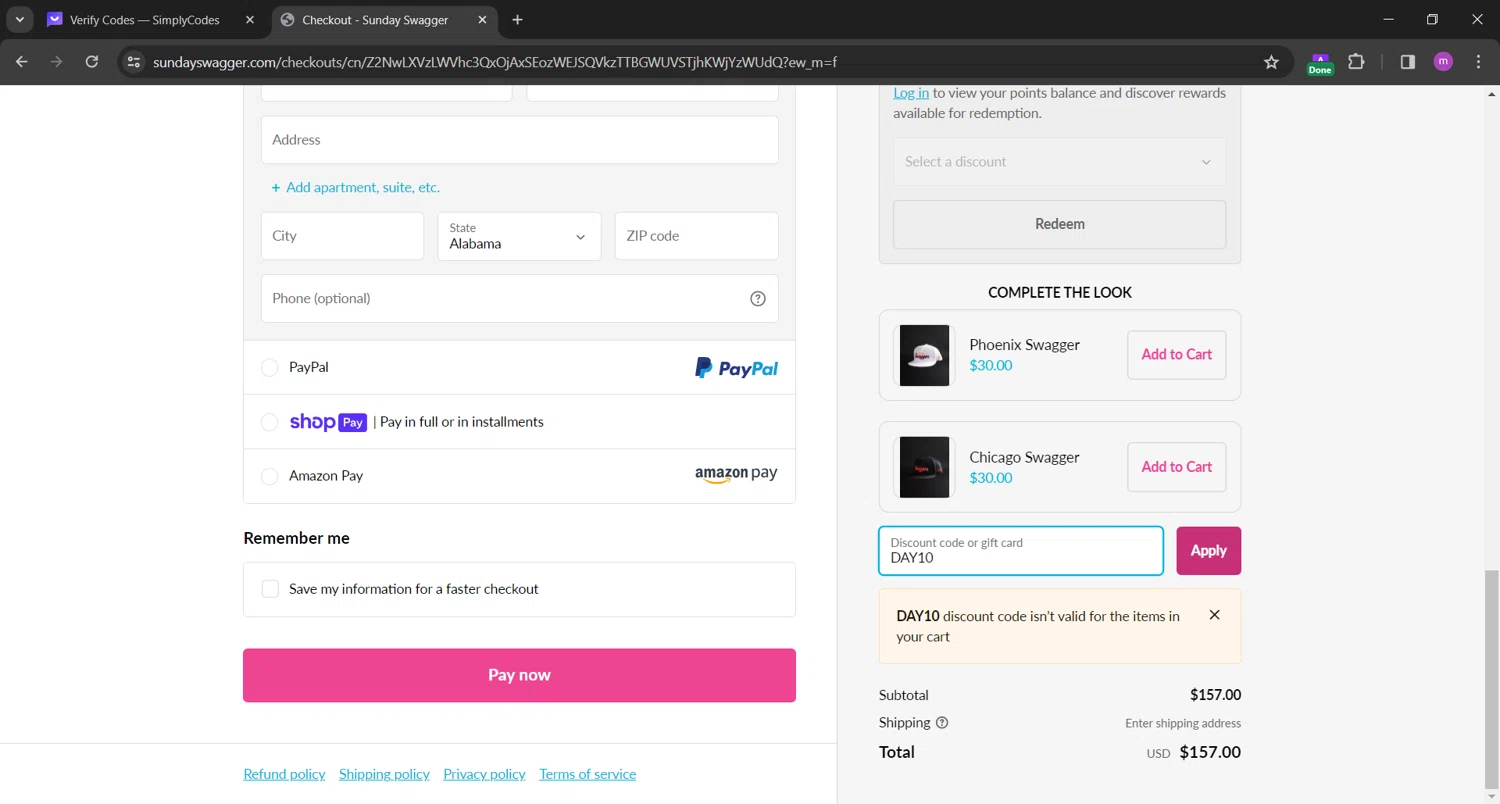Screen dimensions: 1500x804
Task: Click Add apartment, suite, etc. link
Action: coord(355,187)
